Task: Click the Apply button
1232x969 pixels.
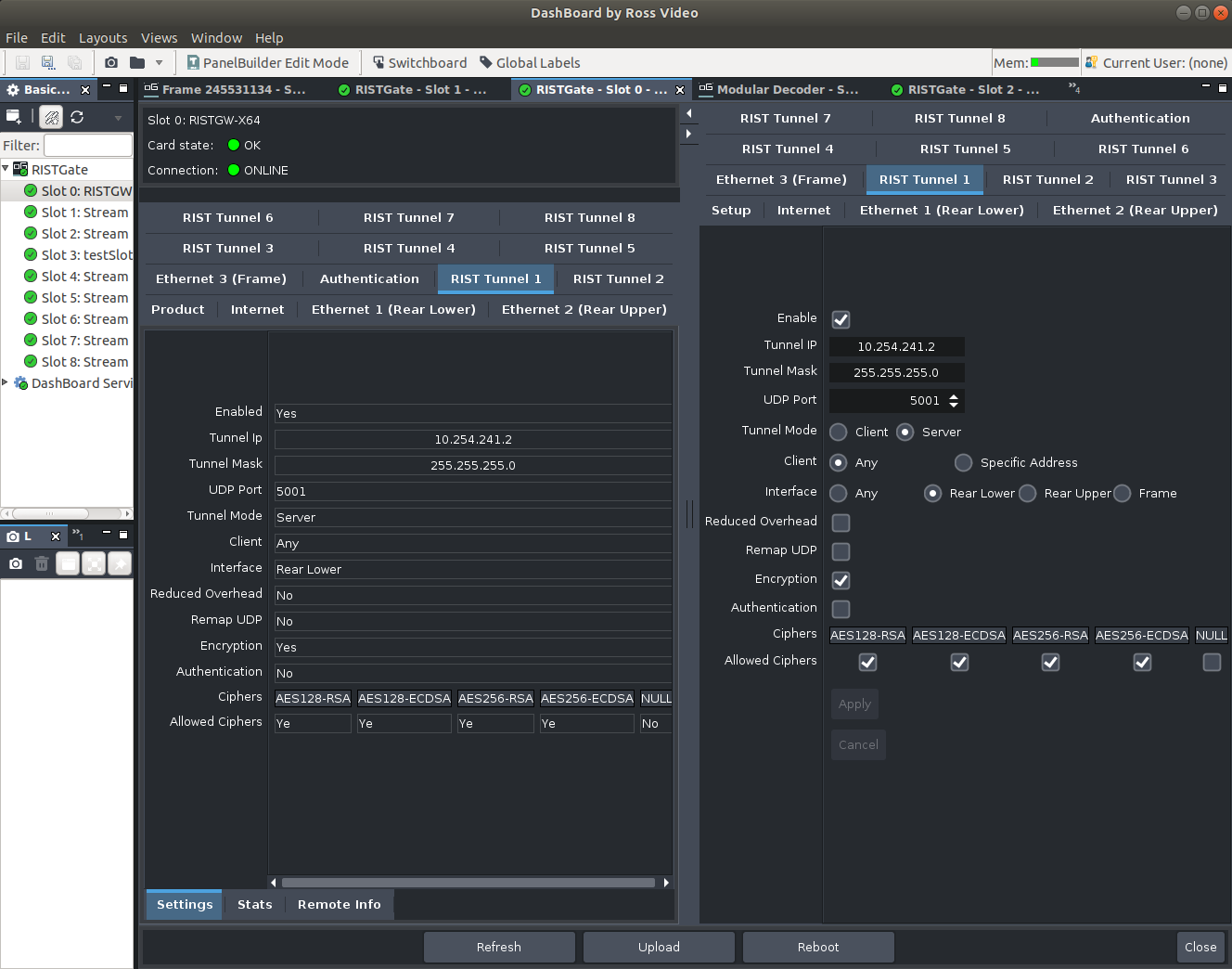Action: (854, 704)
